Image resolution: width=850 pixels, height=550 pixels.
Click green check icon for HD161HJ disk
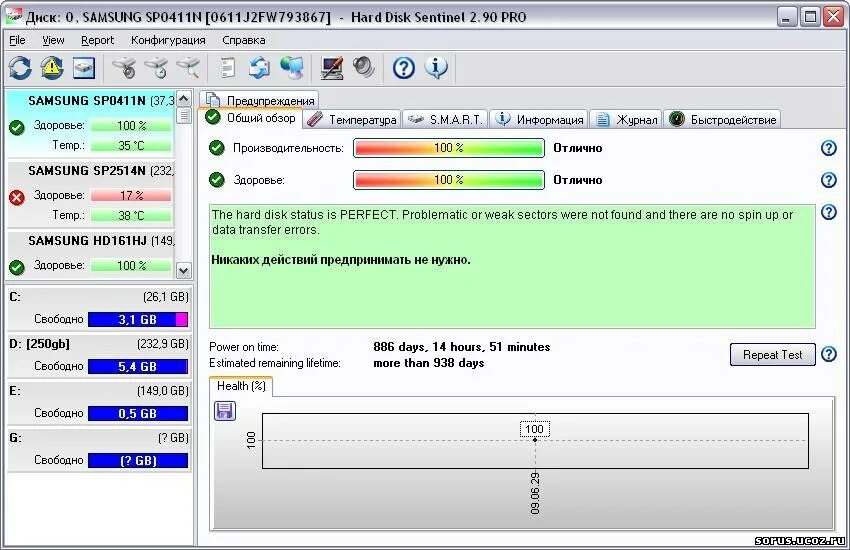(17, 267)
